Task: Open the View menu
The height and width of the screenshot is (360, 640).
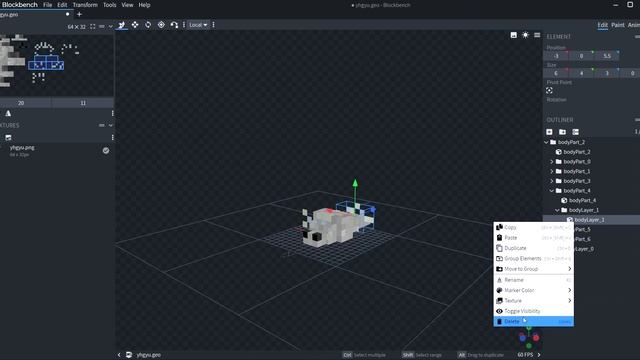Action: pyautogui.click(x=127, y=5)
